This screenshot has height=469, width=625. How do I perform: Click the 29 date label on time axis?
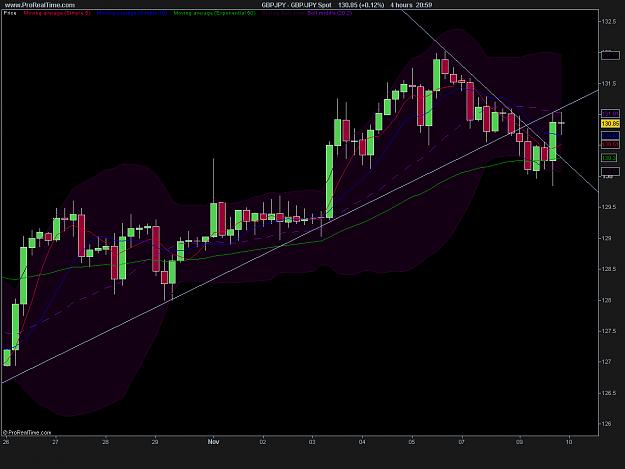pos(155,442)
